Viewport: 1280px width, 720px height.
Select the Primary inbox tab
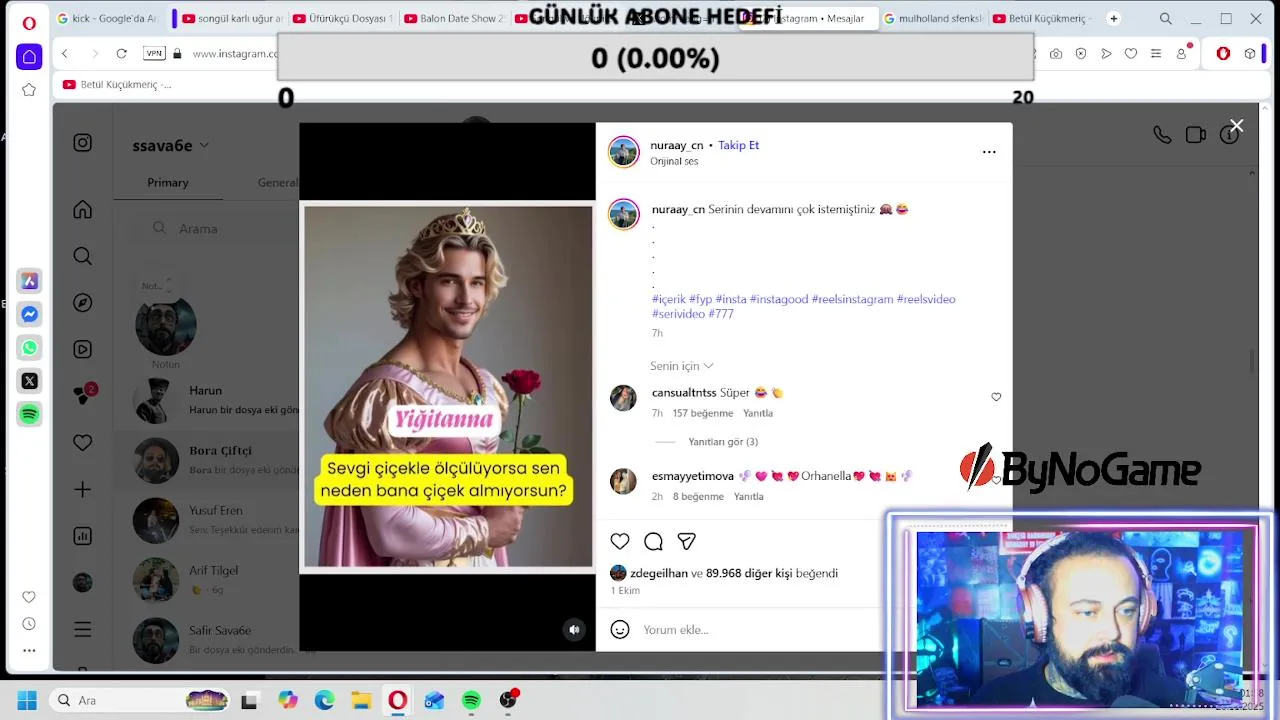168,183
